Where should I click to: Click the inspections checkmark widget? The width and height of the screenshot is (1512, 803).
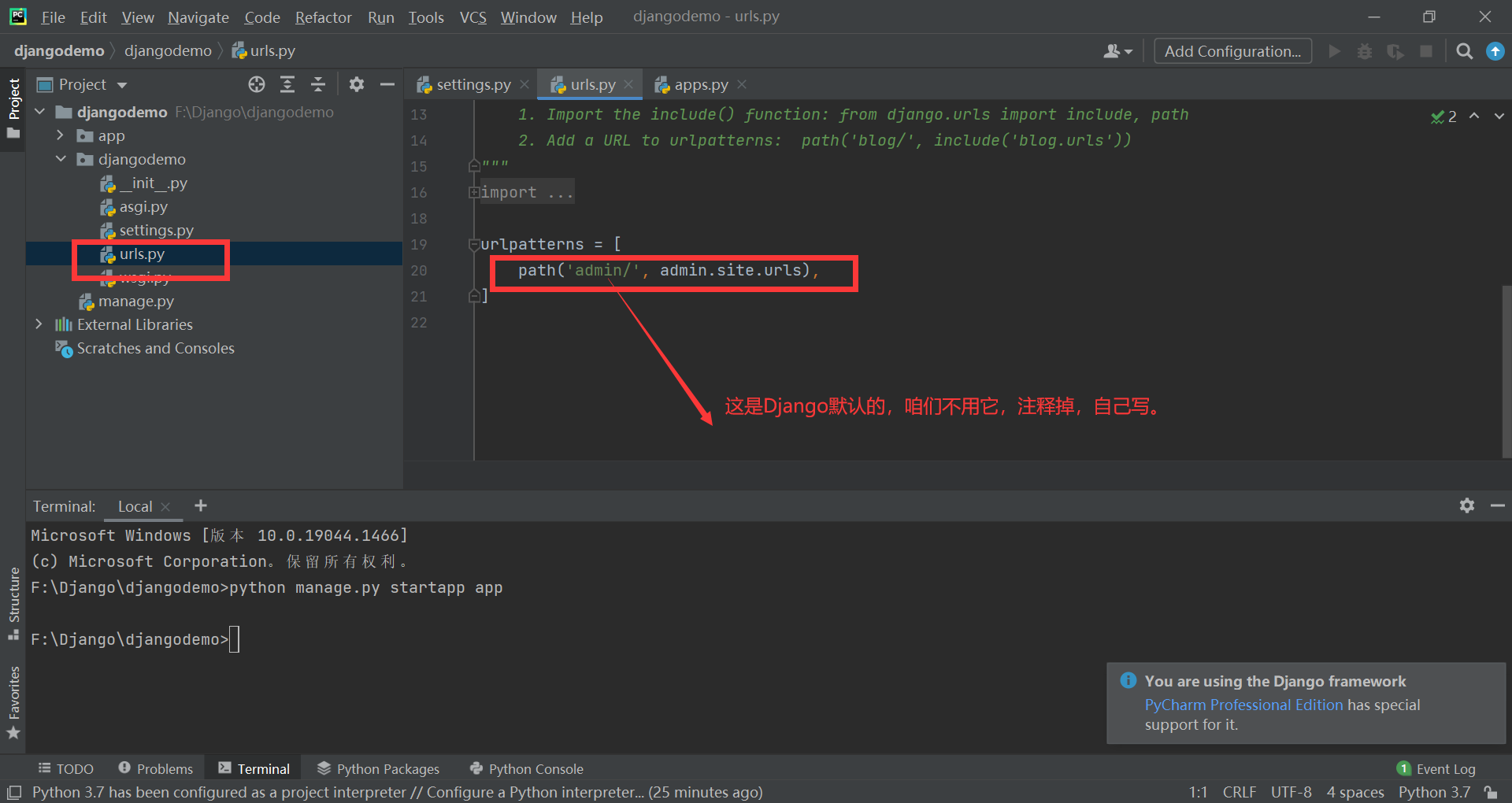point(1443,117)
